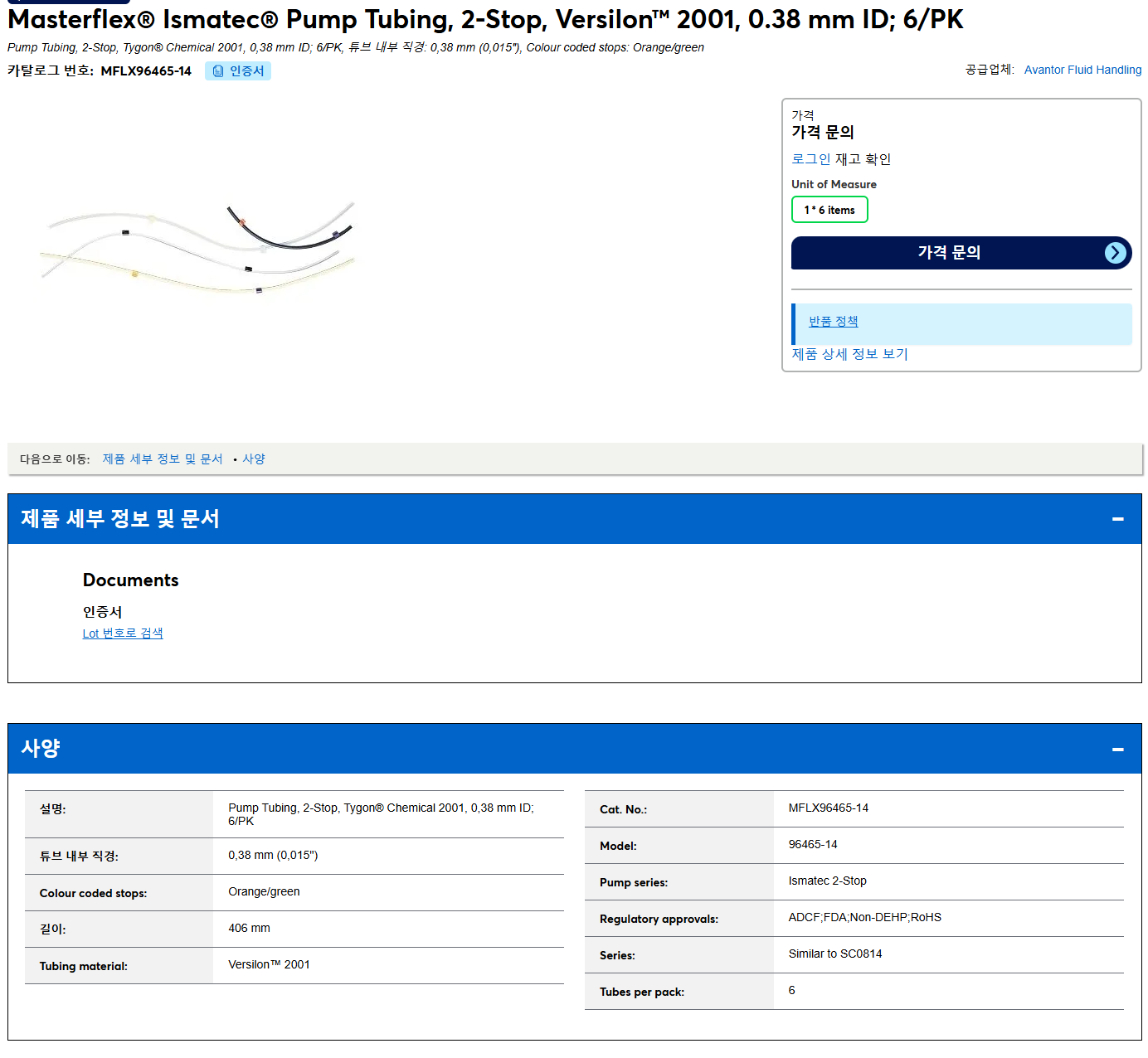Viewport: 1148px width, 1058px height.
Task: Click the Tubing material label
Action: (x=83, y=967)
